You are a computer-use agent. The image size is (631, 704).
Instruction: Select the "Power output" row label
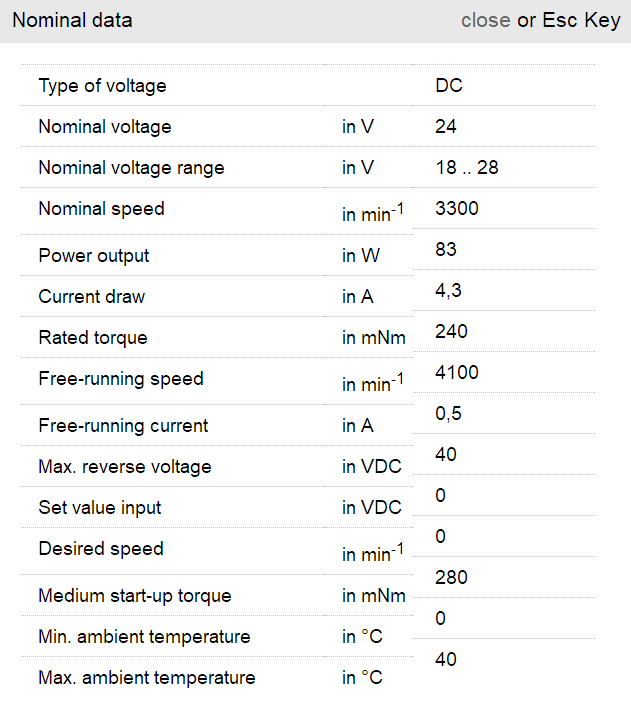point(94,256)
